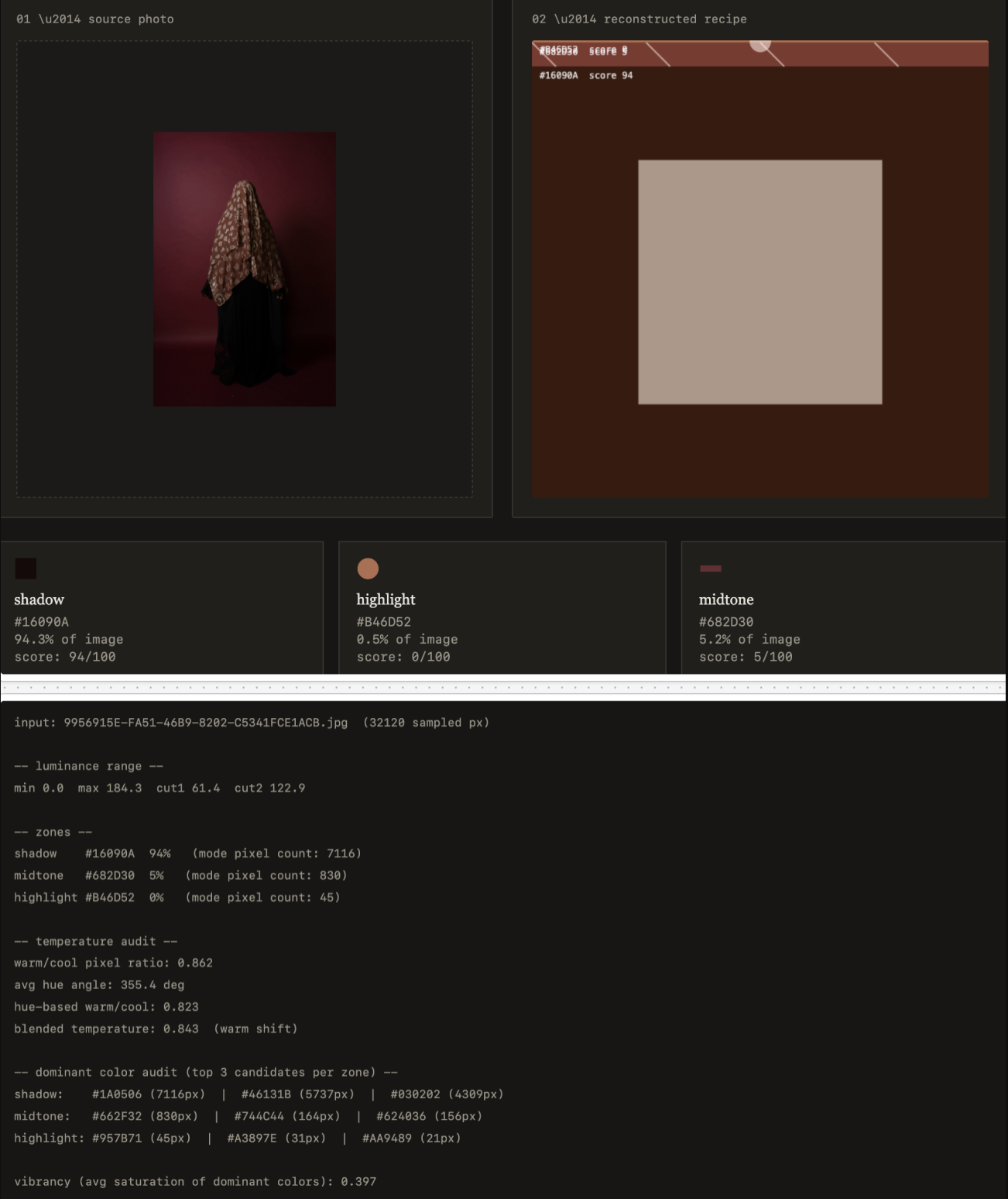Click the vibrancy value line 0.397
Image resolution: width=1008 pixels, height=1199 pixels.
[x=195, y=1181]
